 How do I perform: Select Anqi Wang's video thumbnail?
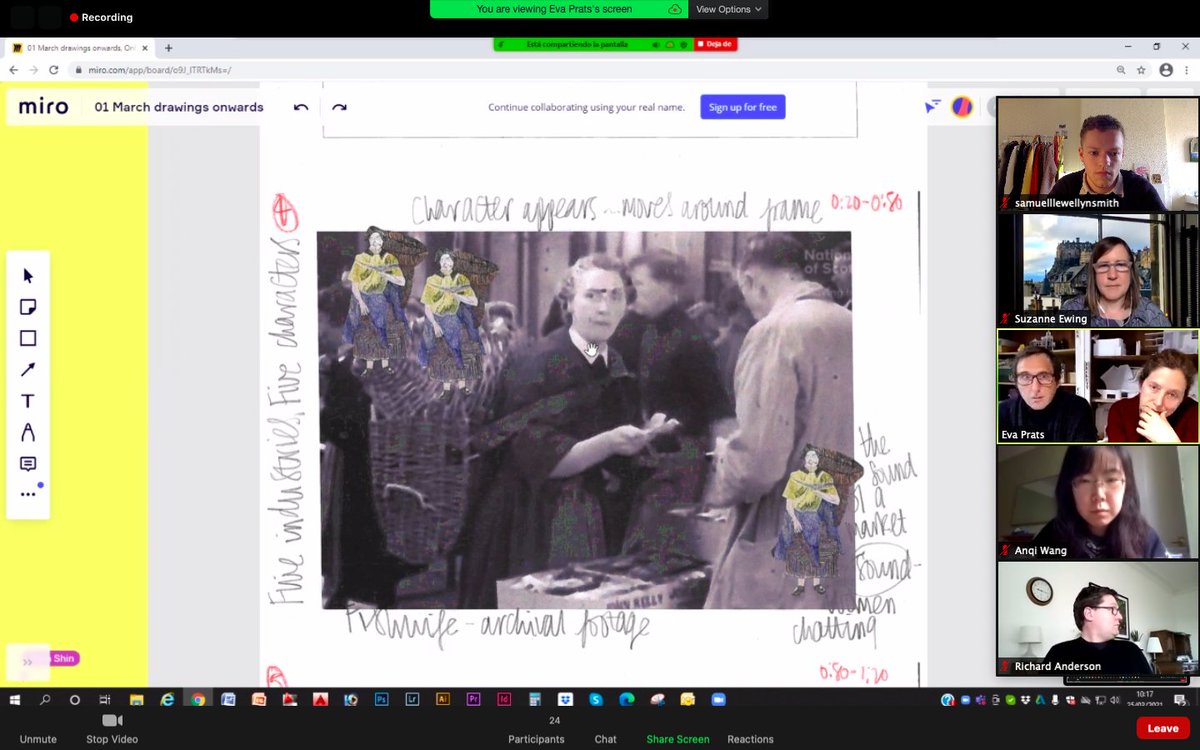[x=1097, y=502]
